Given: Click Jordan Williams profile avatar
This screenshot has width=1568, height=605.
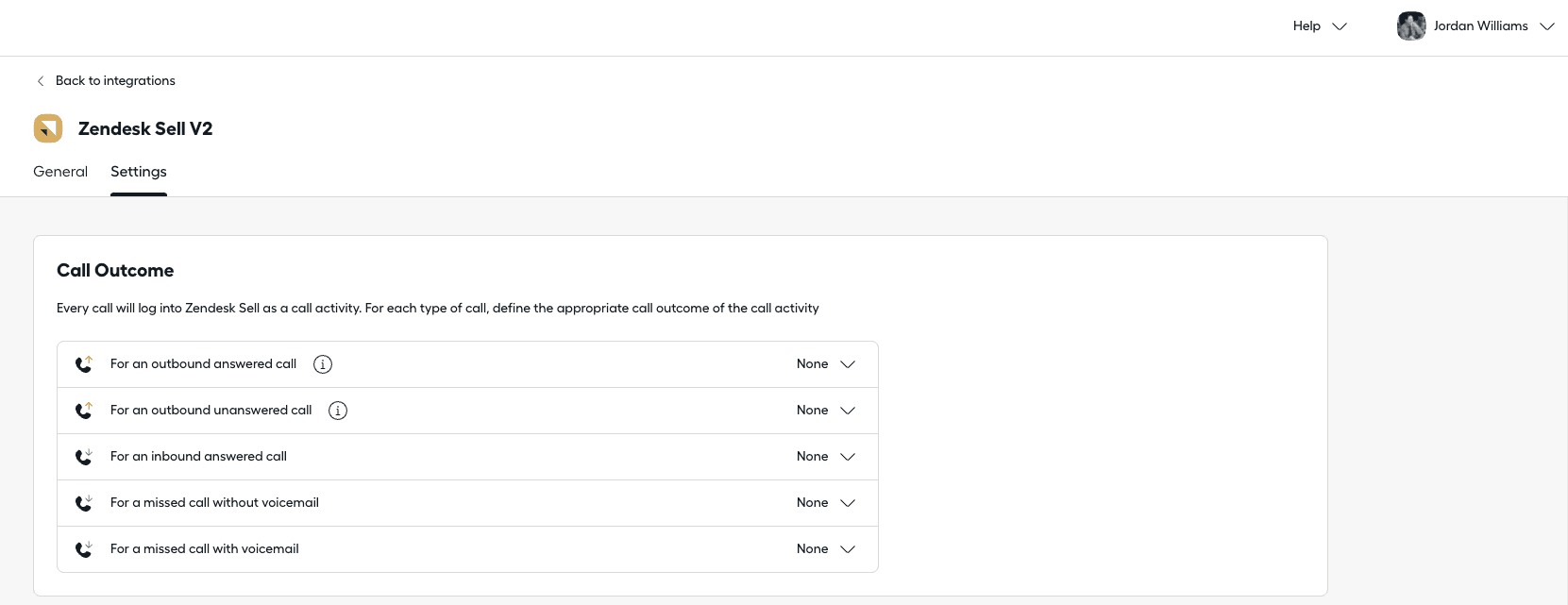Looking at the screenshot, I should (x=1411, y=26).
